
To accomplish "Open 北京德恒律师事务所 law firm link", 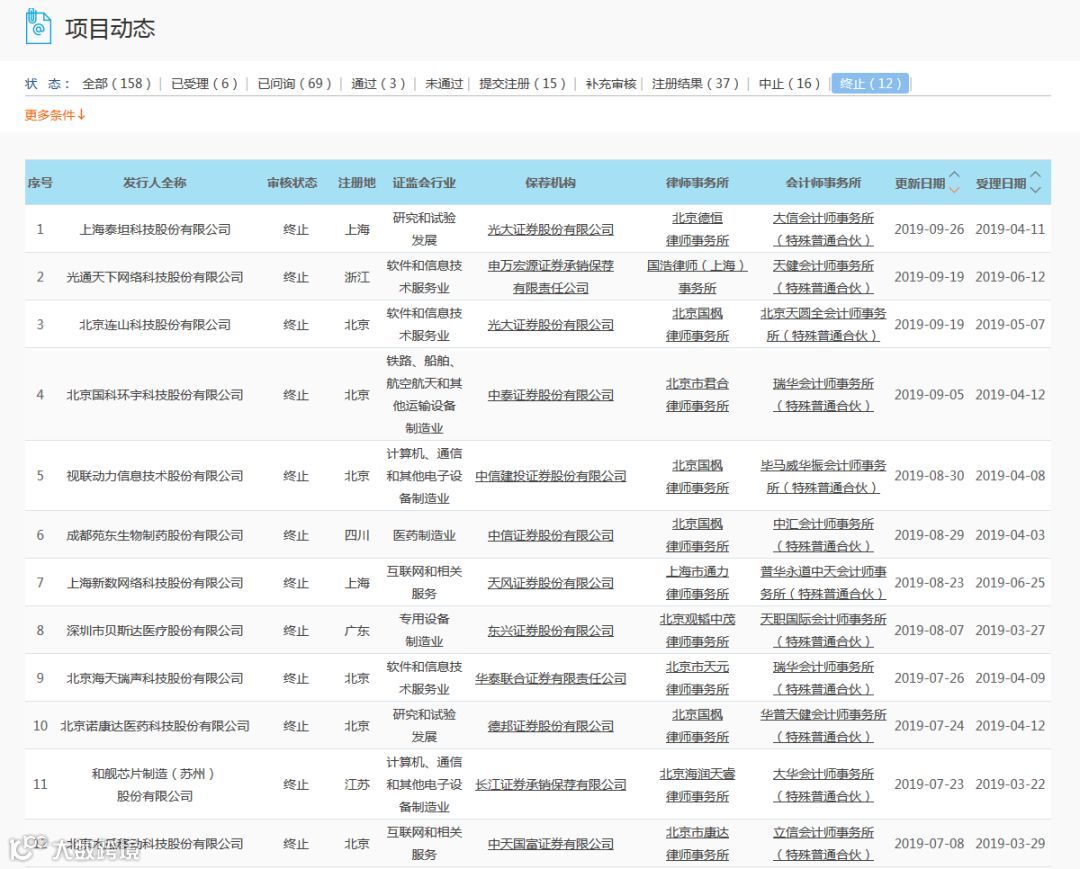I will pyautogui.click(x=697, y=229).
